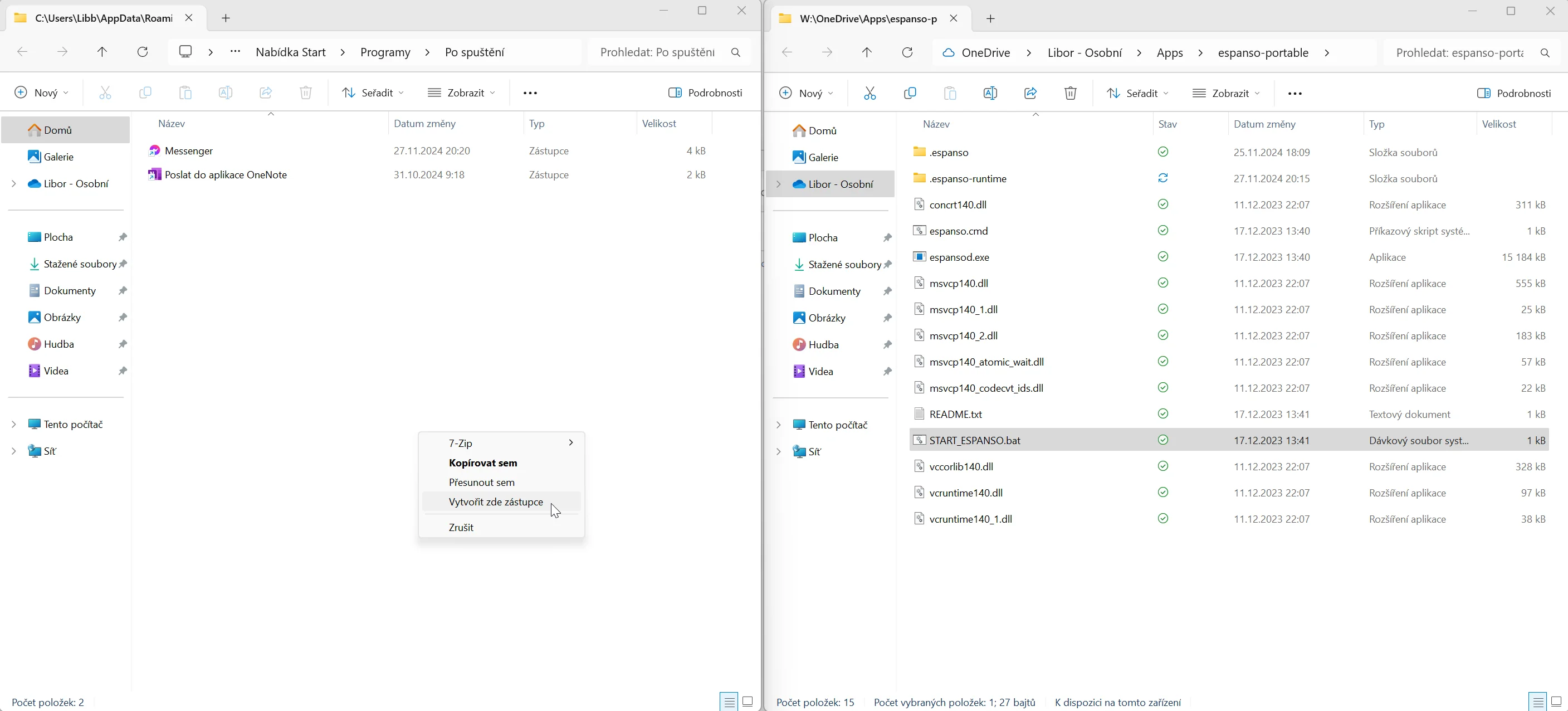The height and width of the screenshot is (711, 1568).
Task: Expand Tento počítač in left navigation pane
Action: 13,424
